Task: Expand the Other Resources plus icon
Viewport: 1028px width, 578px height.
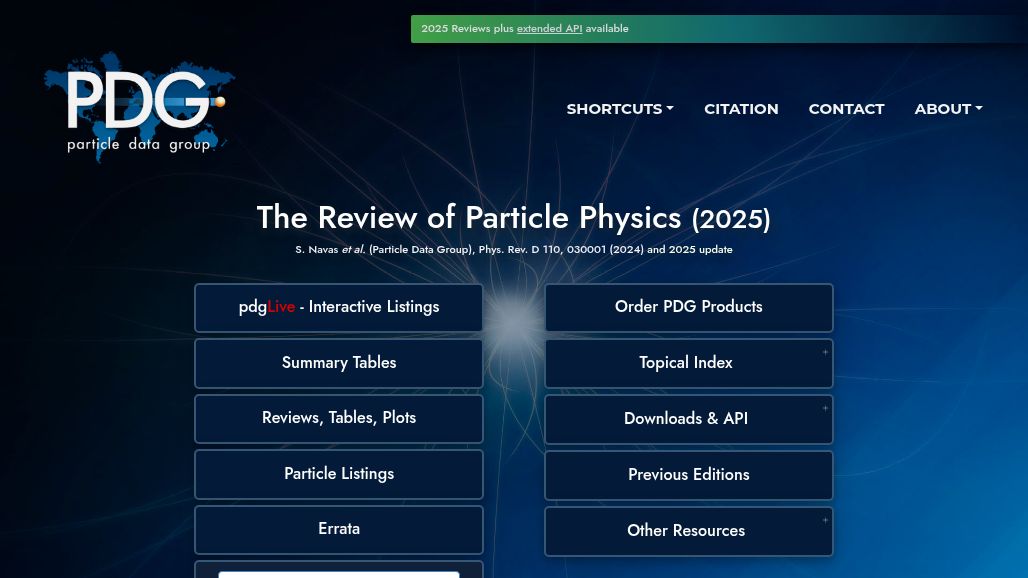Action: coord(825,520)
